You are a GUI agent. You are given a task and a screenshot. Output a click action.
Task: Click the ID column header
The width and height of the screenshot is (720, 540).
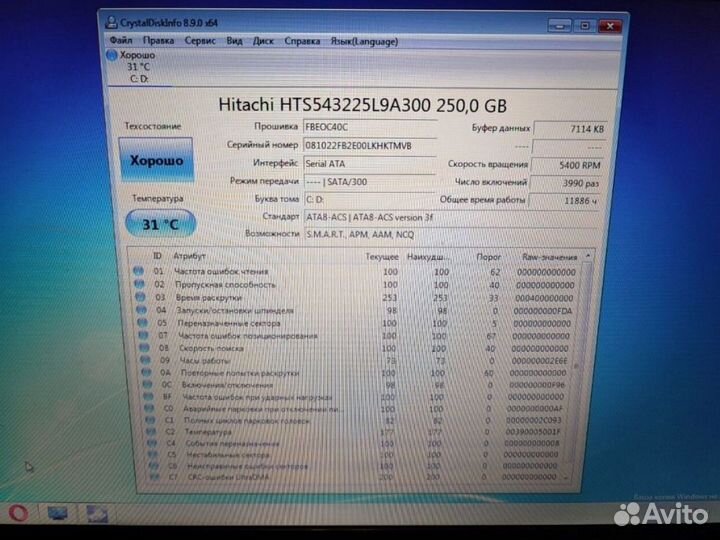157,256
